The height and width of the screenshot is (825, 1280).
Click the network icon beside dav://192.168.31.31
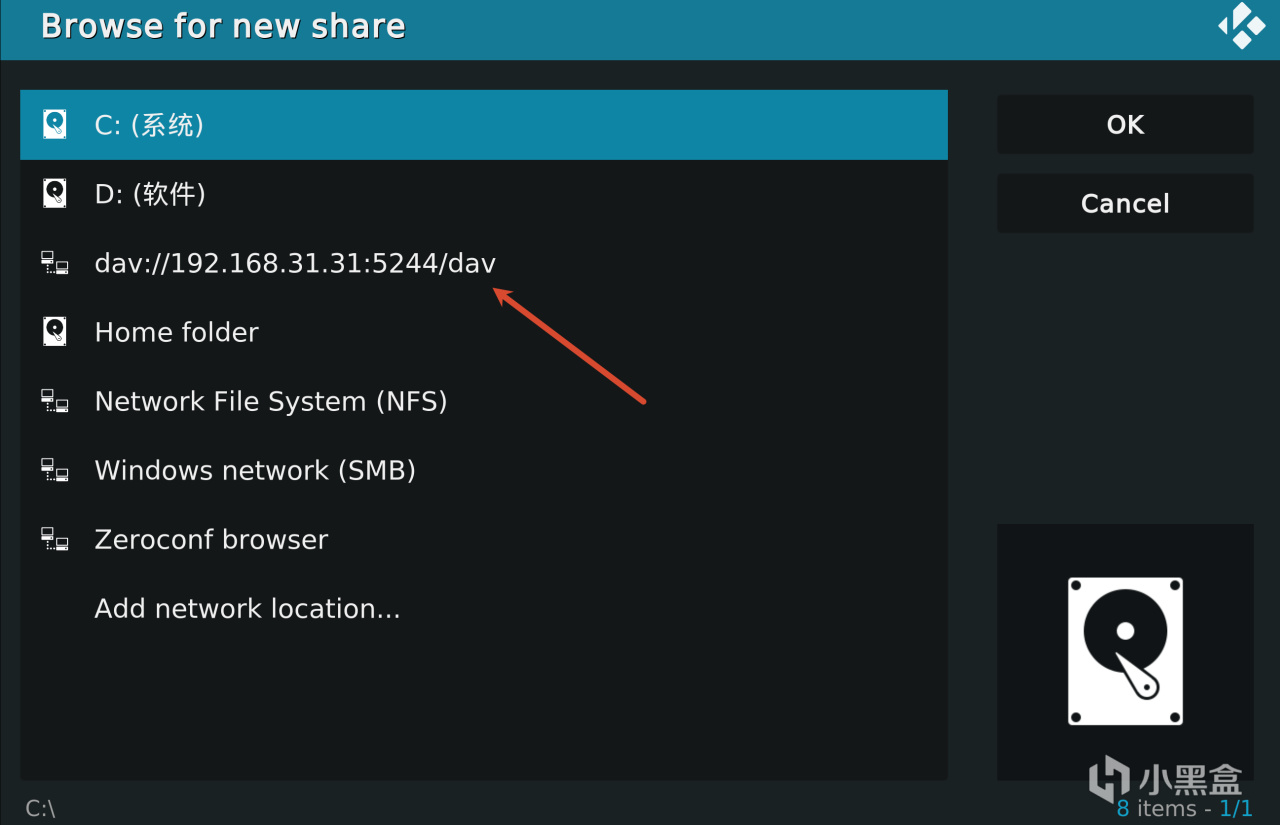(x=55, y=263)
